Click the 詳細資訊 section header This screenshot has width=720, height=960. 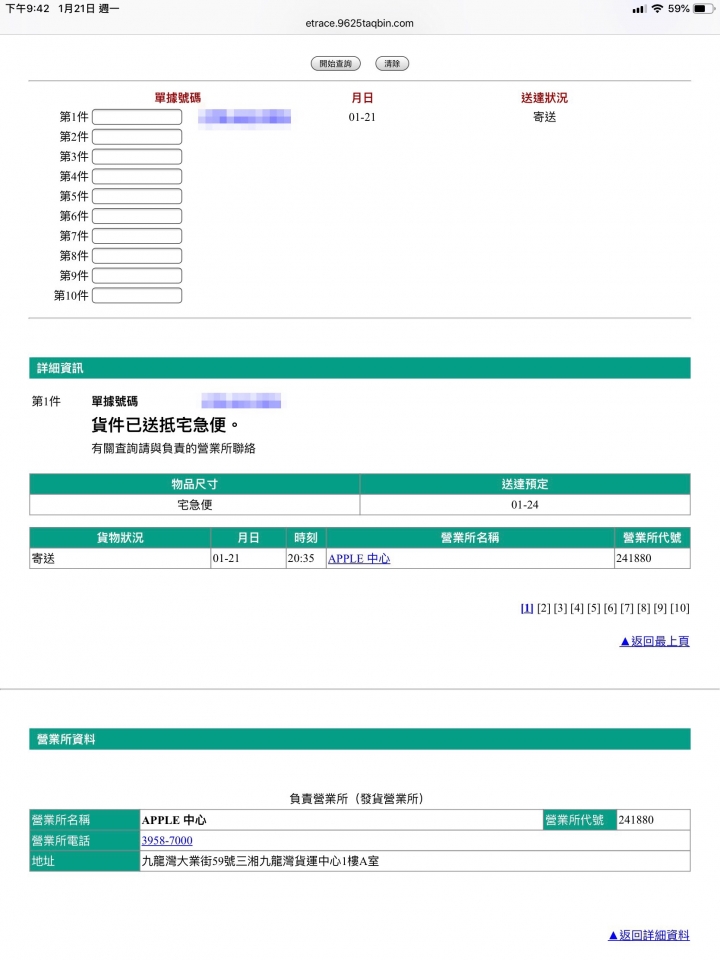tap(360, 368)
